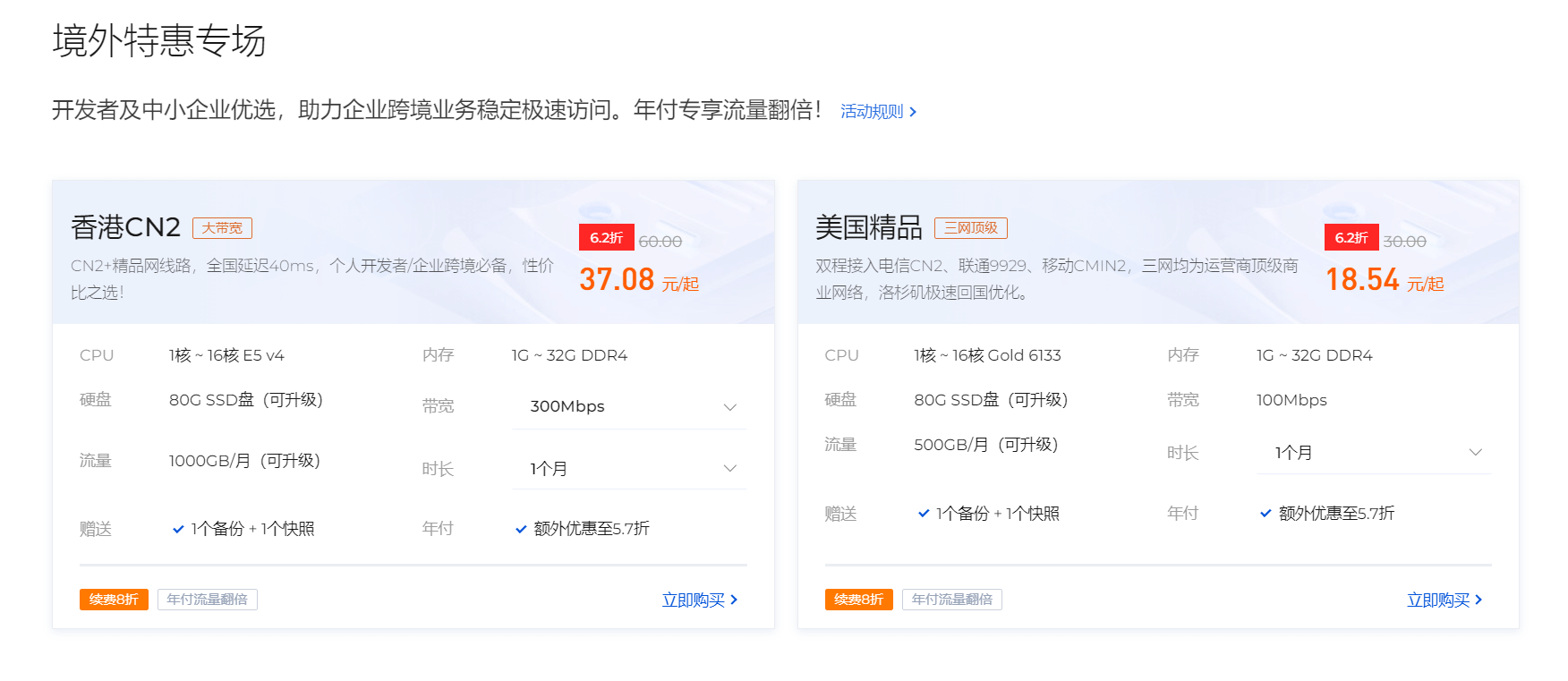Click the 37.08 元/起 price
Image resolution: width=1568 pixels, height=681 pixels.
[x=639, y=280]
